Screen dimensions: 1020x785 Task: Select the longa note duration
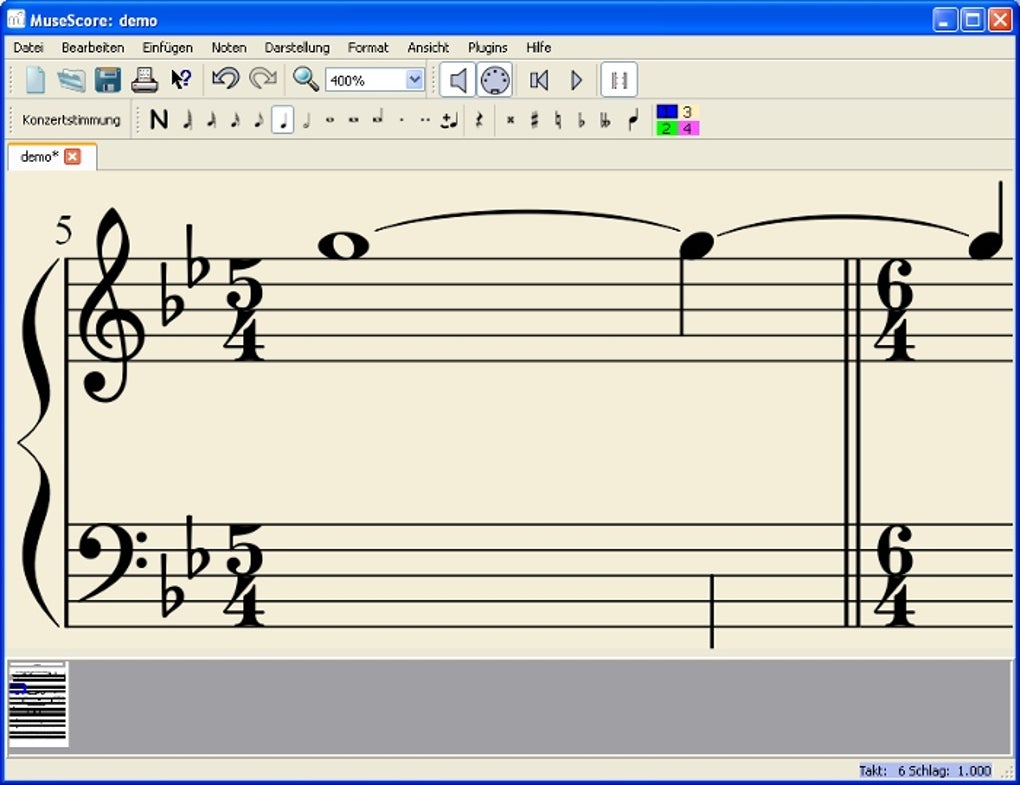[x=377, y=118]
